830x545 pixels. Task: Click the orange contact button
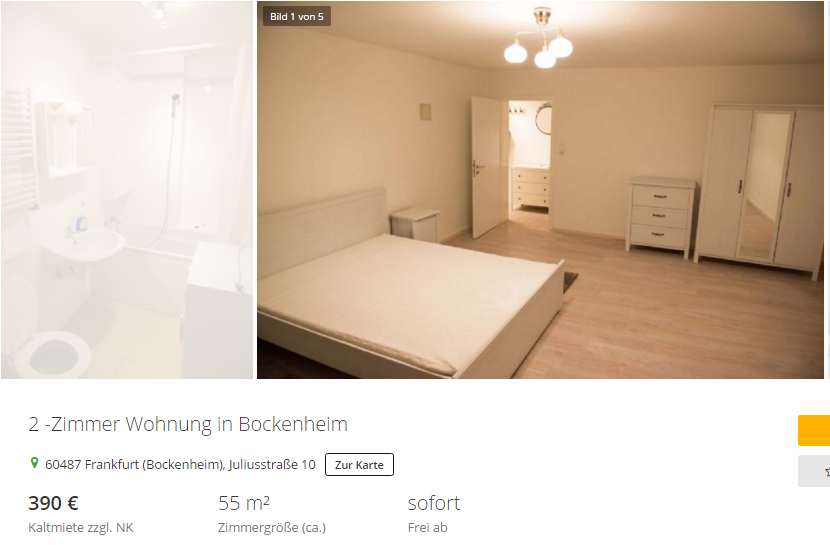[x=814, y=431]
